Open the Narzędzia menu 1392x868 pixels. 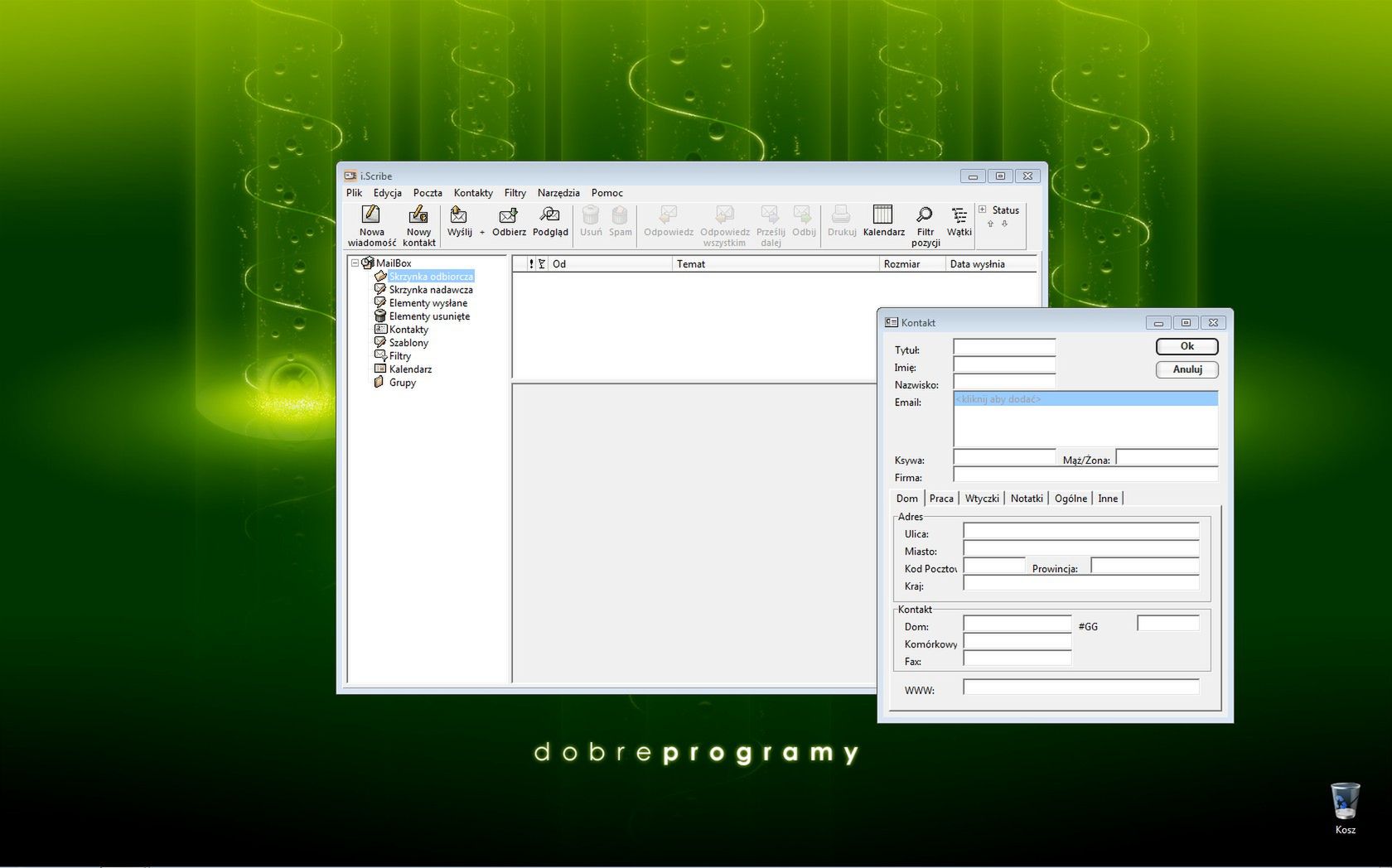pyautogui.click(x=558, y=193)
